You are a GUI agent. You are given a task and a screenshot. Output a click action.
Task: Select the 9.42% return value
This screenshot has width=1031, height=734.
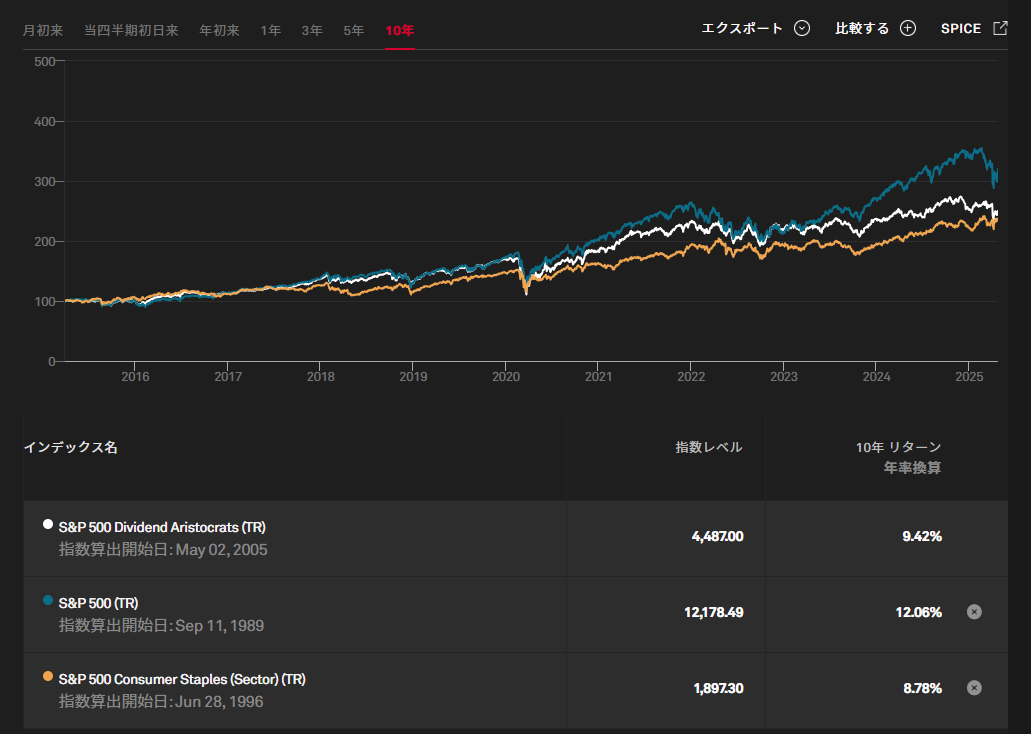click(922, 537)
